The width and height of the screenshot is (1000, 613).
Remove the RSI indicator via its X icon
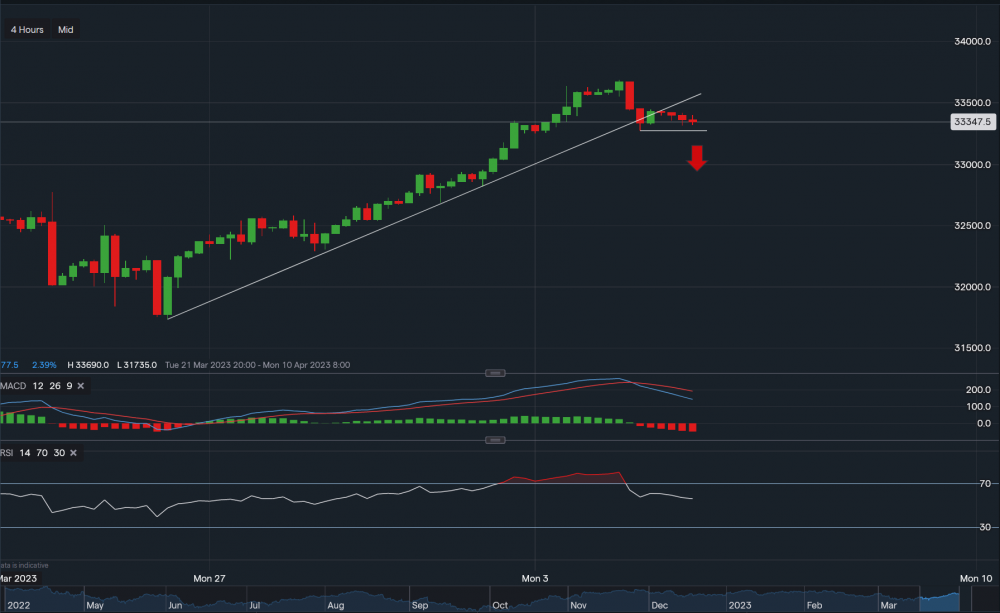[71, 452]
